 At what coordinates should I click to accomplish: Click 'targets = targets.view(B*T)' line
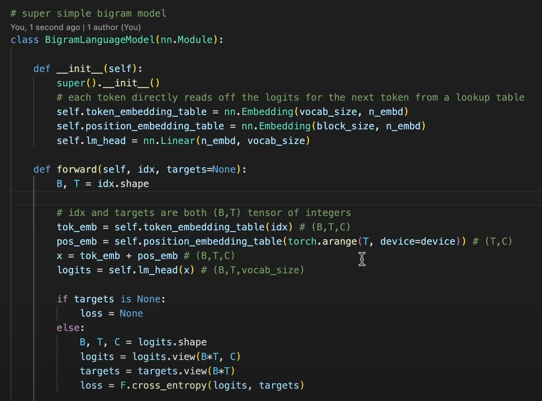pyautogui.click(x=158, y=371)
